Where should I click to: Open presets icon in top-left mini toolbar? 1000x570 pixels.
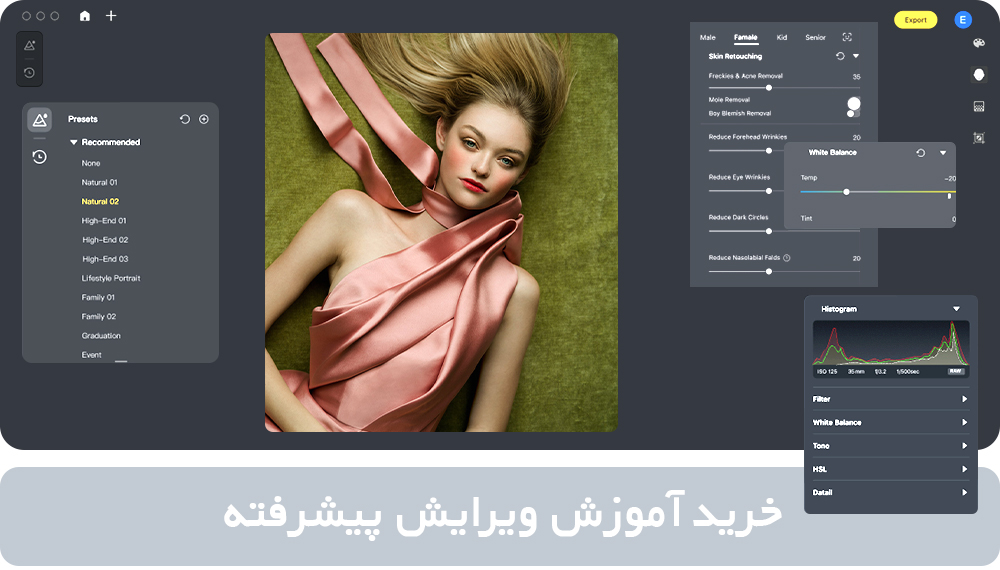pos(29,46)
